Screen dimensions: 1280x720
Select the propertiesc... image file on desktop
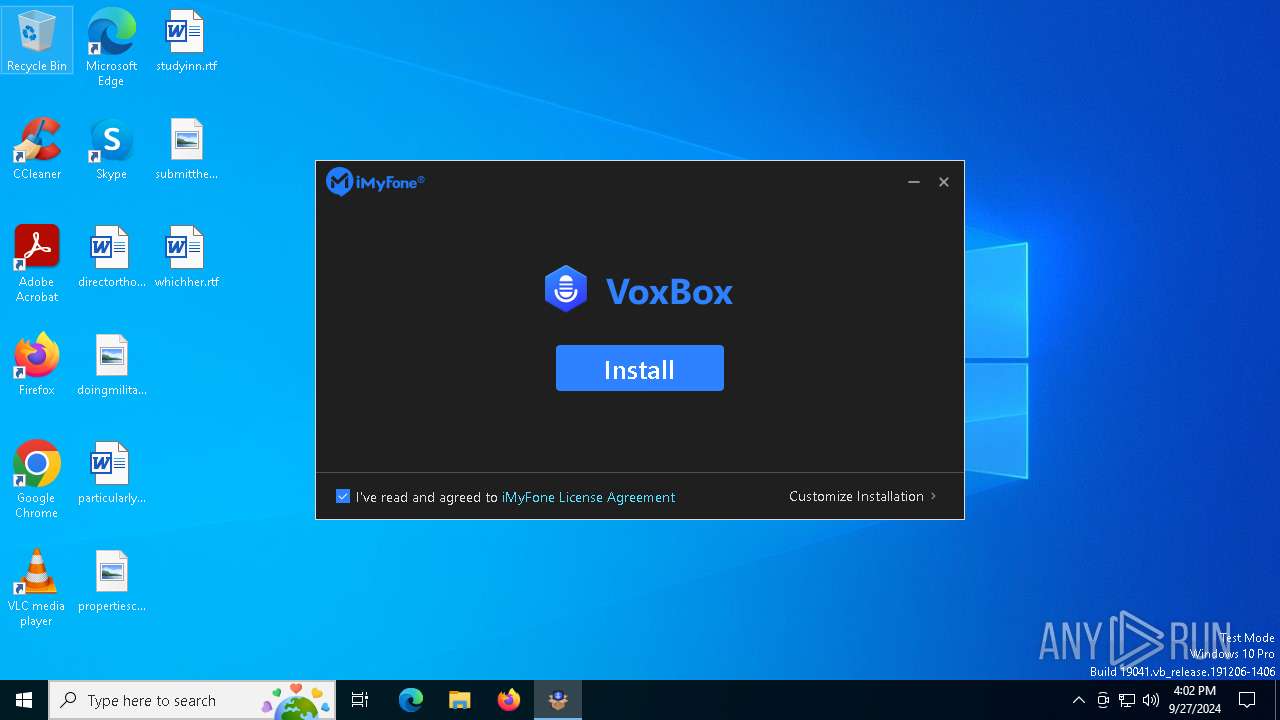pos(111,581)
